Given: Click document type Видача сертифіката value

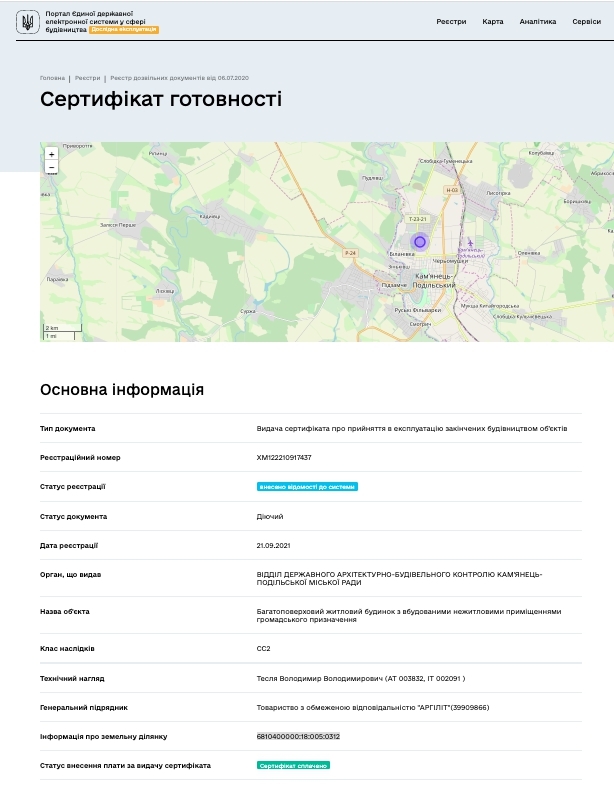Looking at the screenshot, I should tap(412, 428).
